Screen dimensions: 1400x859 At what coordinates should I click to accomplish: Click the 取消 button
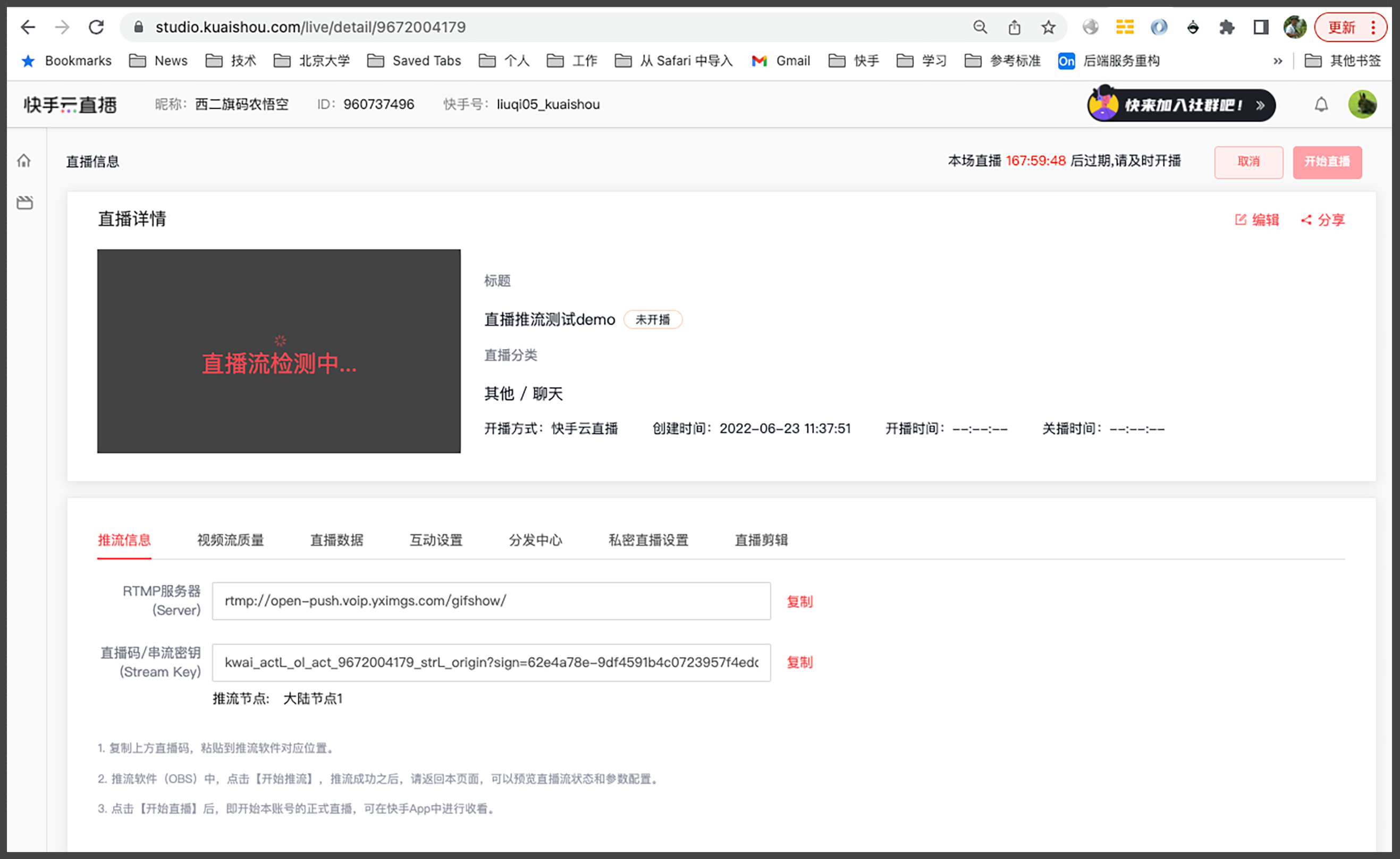(1249, 162)
